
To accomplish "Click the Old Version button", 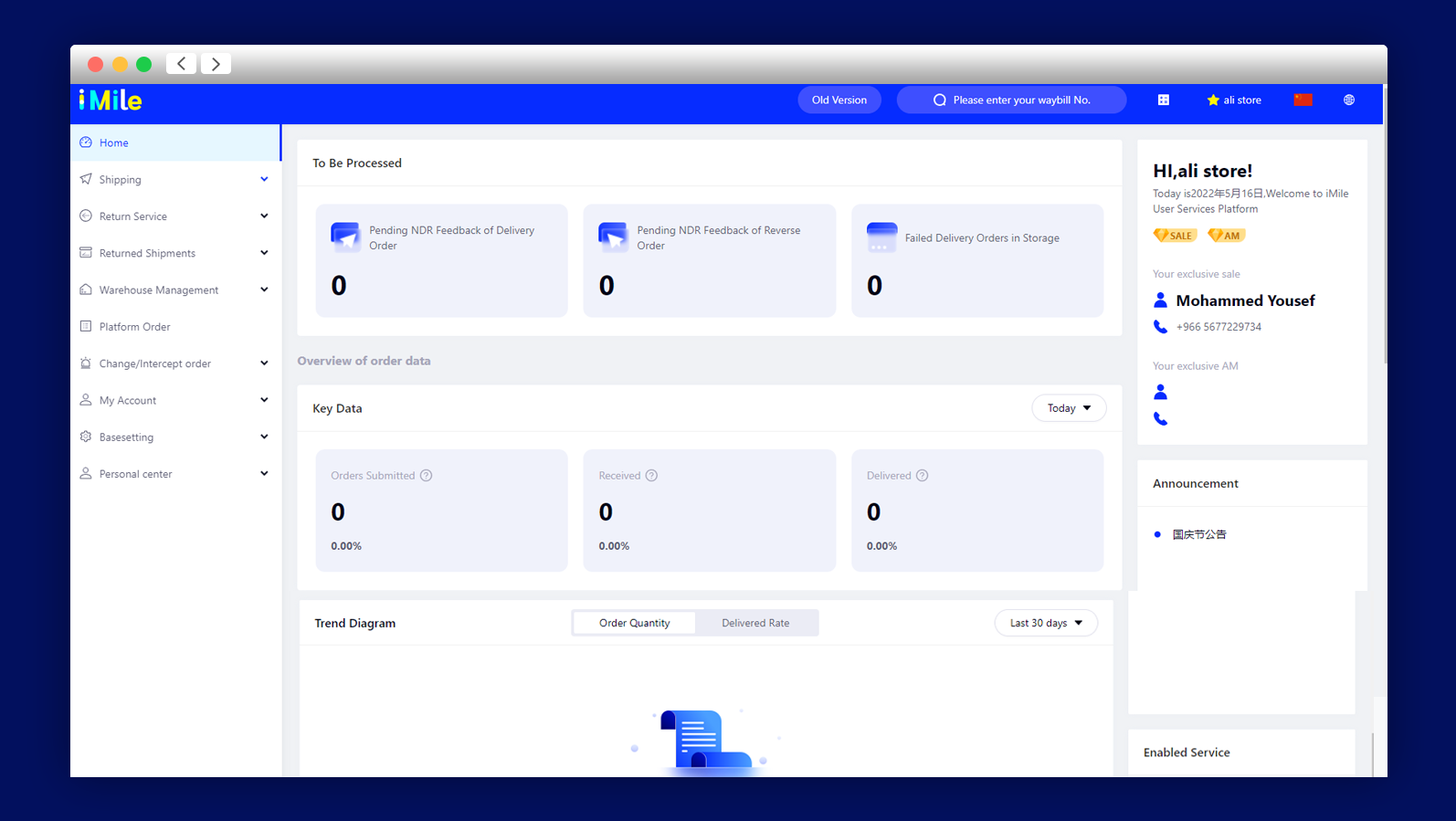I will [839, 100].
